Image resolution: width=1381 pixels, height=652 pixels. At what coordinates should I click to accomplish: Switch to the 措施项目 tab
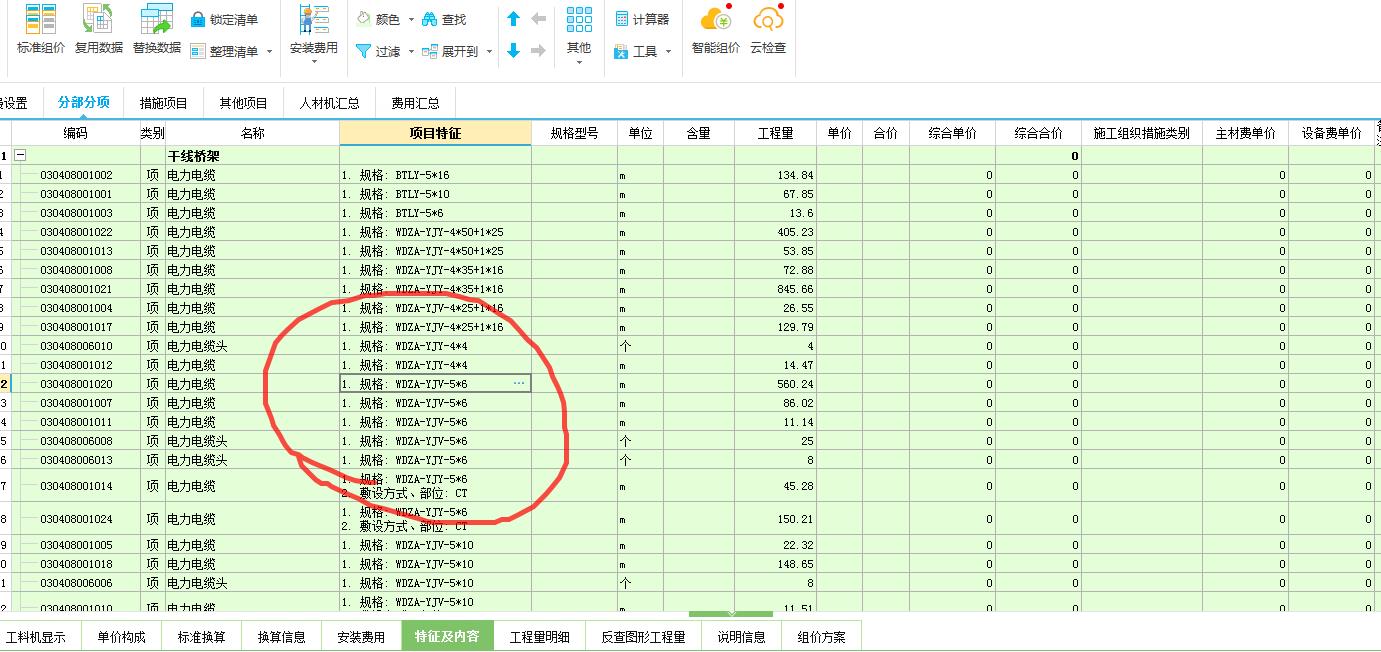(164, 103)
